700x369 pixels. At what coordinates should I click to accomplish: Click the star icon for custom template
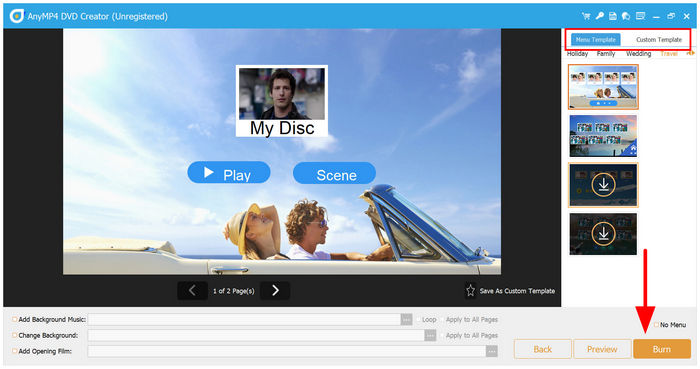pyautogui.click(x=470, y=291)
